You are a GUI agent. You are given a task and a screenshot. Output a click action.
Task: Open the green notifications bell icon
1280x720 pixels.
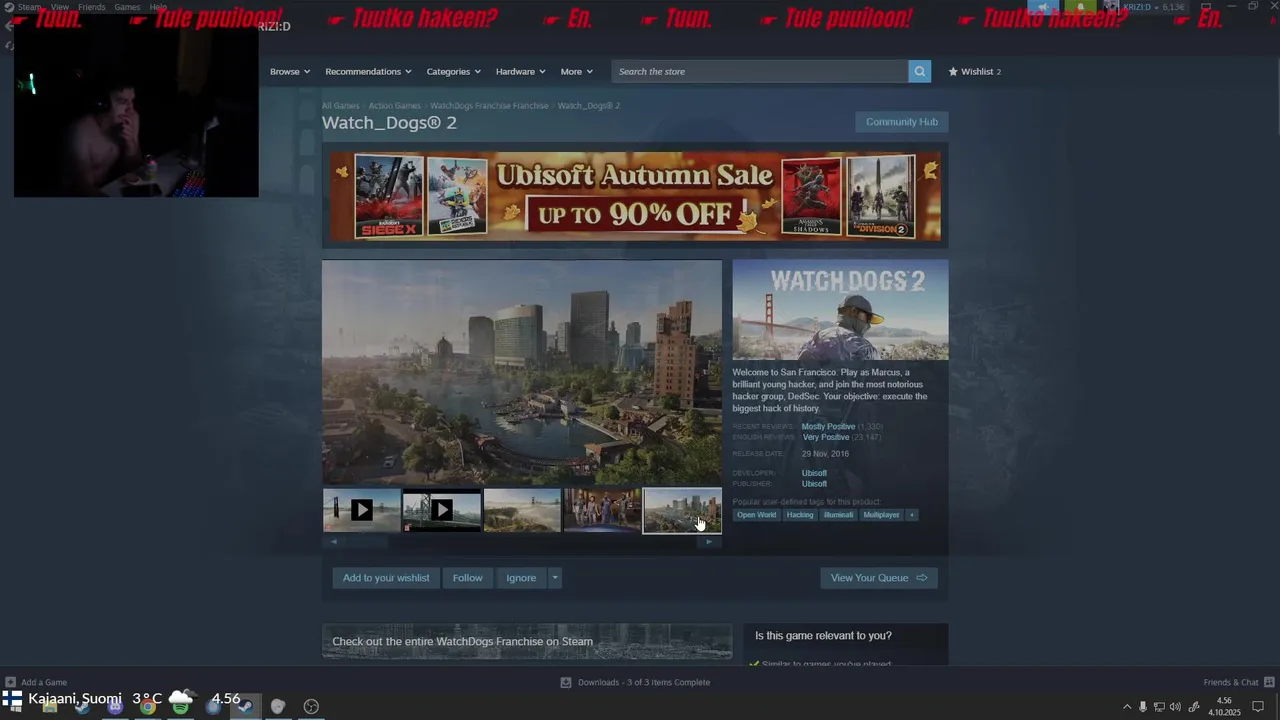coord(1081,7)
